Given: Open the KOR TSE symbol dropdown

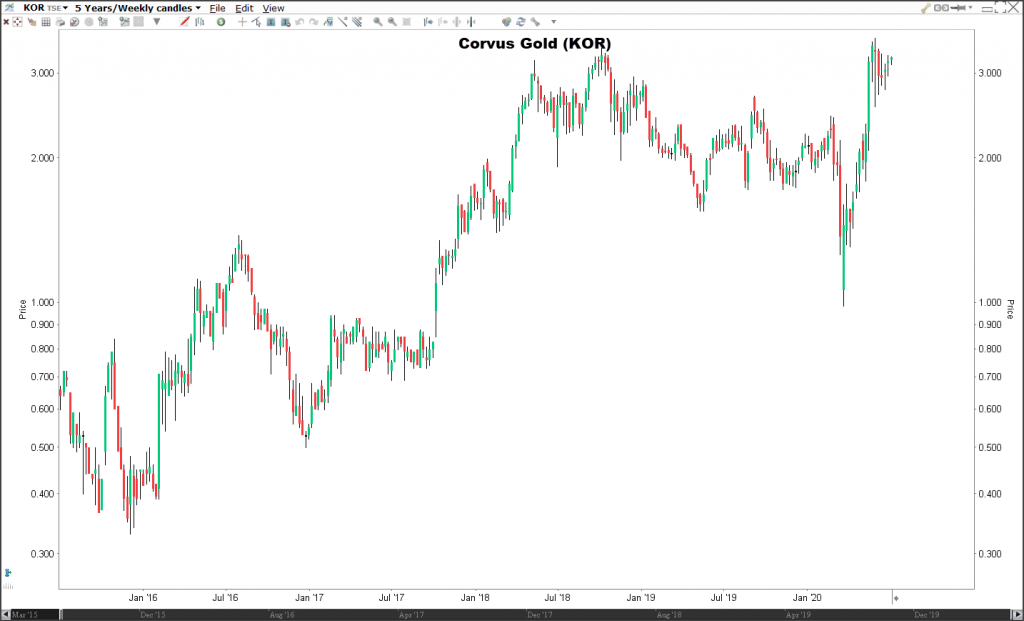Looking at the screenshot, I should point(46,8).
